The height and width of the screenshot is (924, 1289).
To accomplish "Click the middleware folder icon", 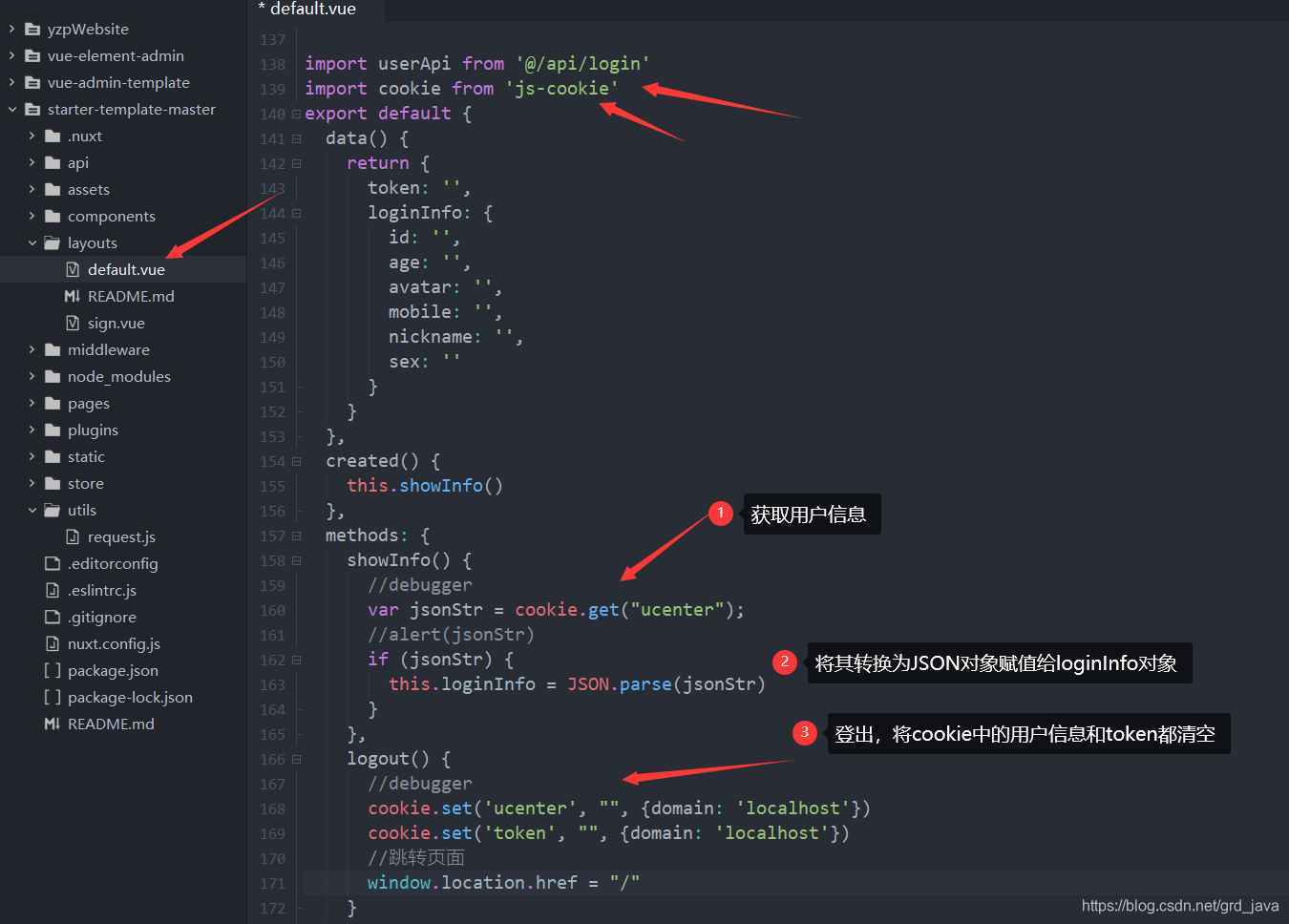I will [53, 349].
